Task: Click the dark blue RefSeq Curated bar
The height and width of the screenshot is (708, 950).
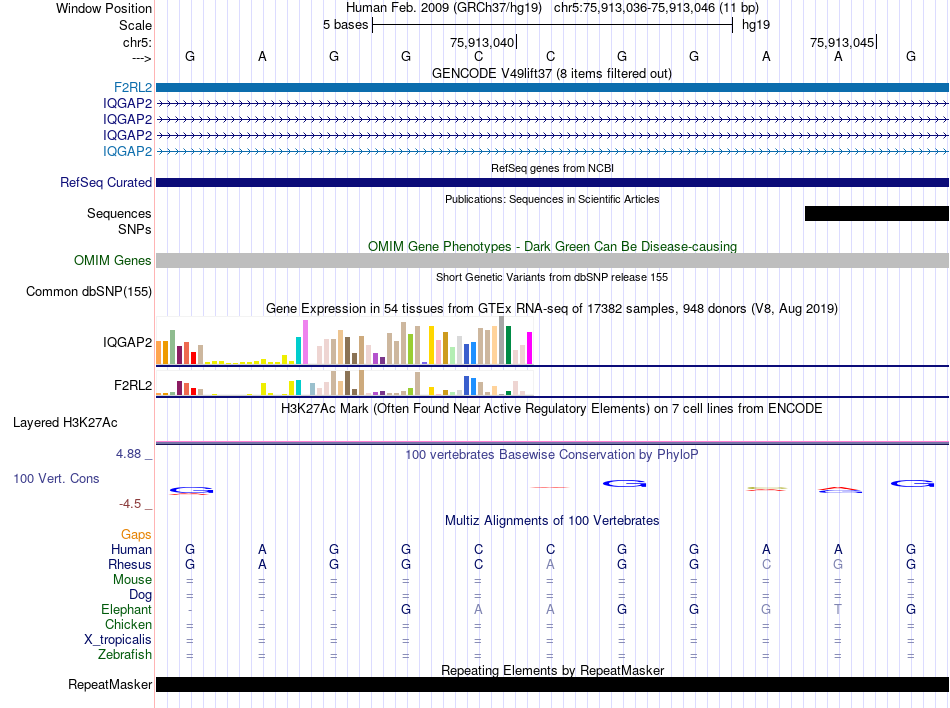Action: [552, 182]
